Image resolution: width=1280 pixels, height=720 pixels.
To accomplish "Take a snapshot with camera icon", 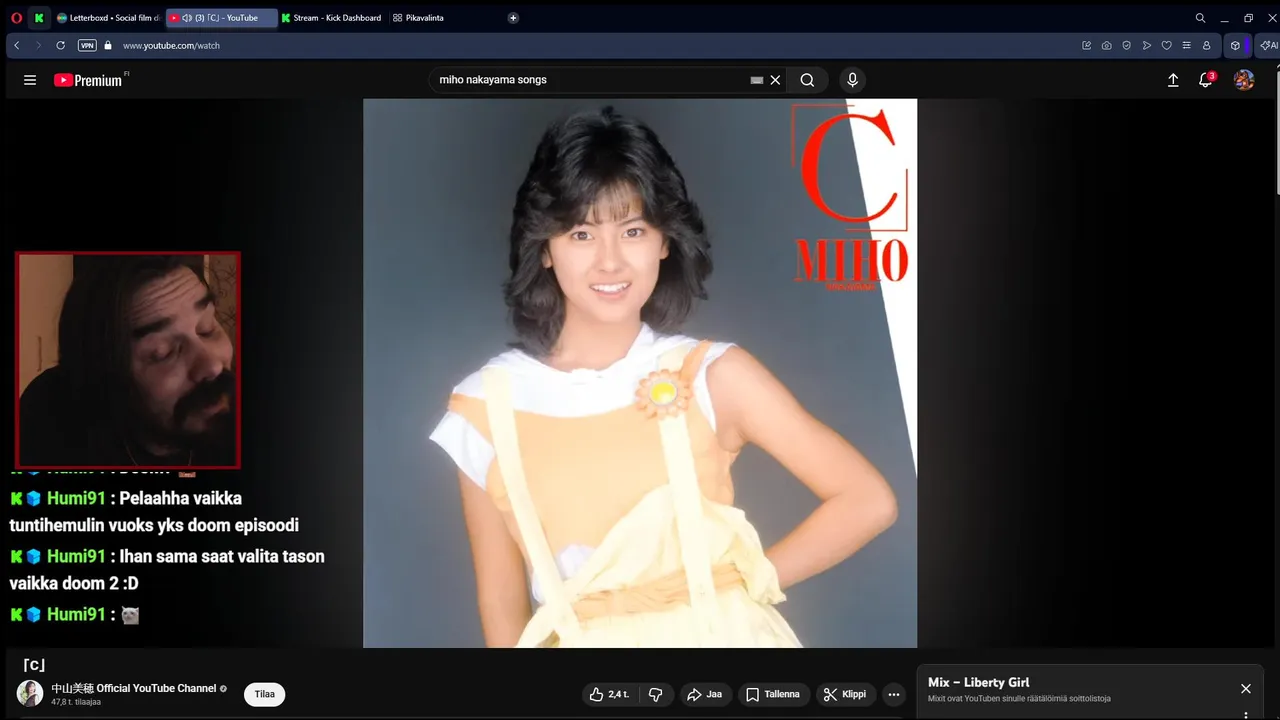I will [1106, 45].
